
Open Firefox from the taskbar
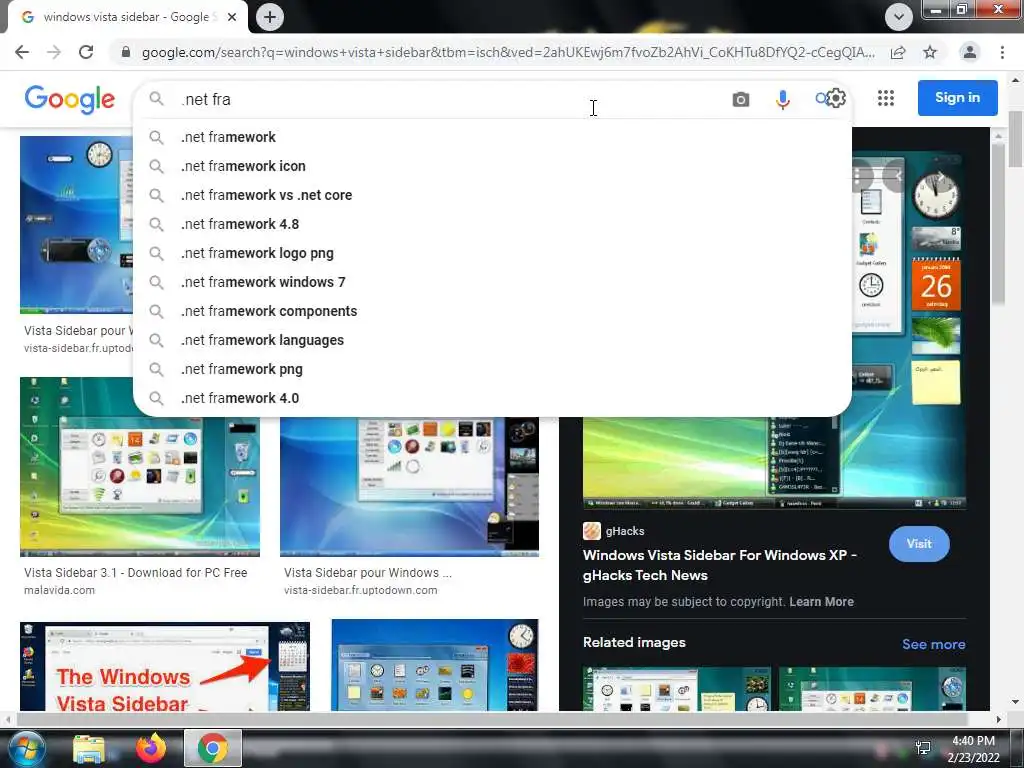pyautogui.click(x=151, y=748)
